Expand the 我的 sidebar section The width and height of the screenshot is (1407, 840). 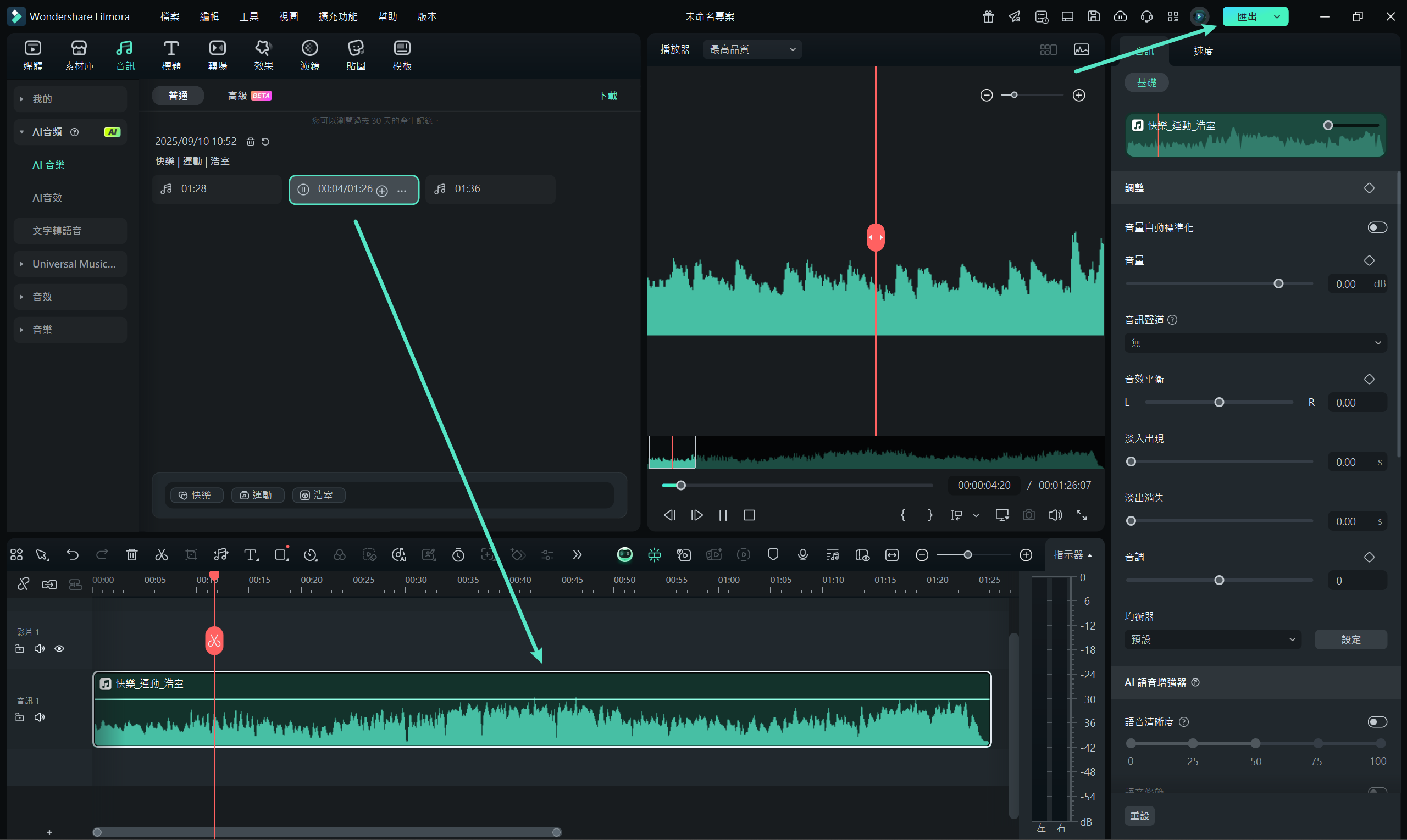coord(70,99)
